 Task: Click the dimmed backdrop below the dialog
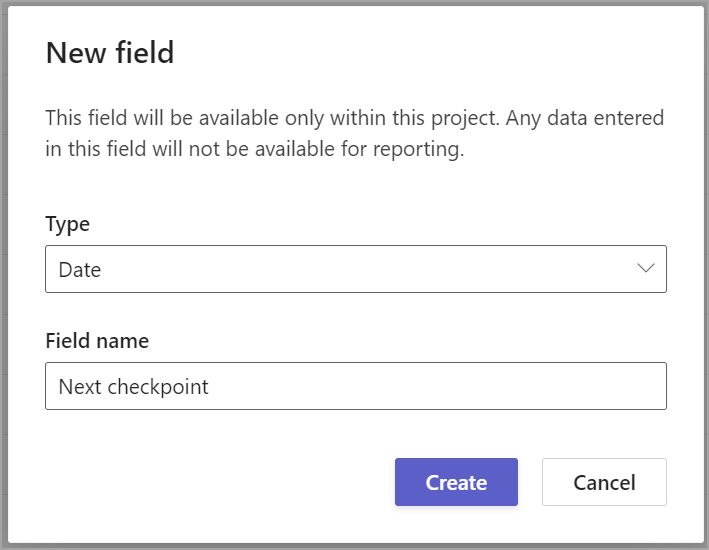tap(355, 546)
